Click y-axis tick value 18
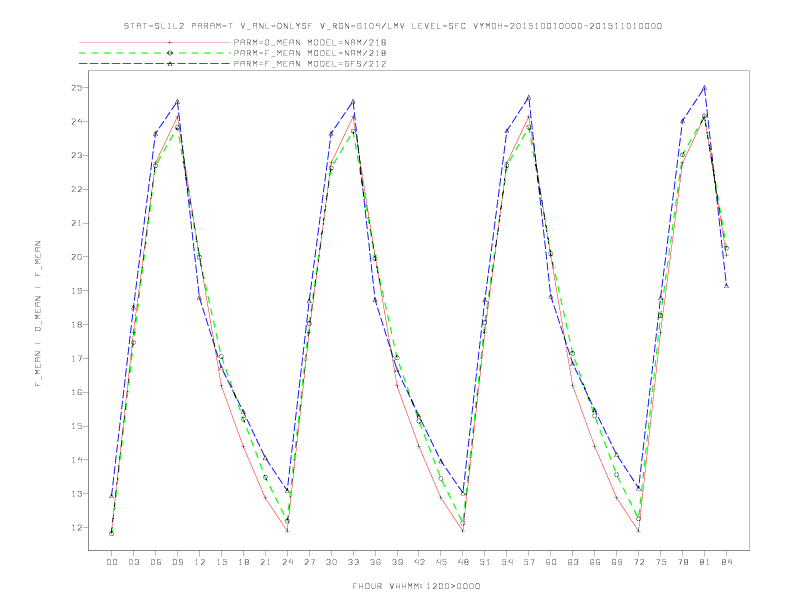This screenshot has width=792, height=612. (x=77, y=325)
